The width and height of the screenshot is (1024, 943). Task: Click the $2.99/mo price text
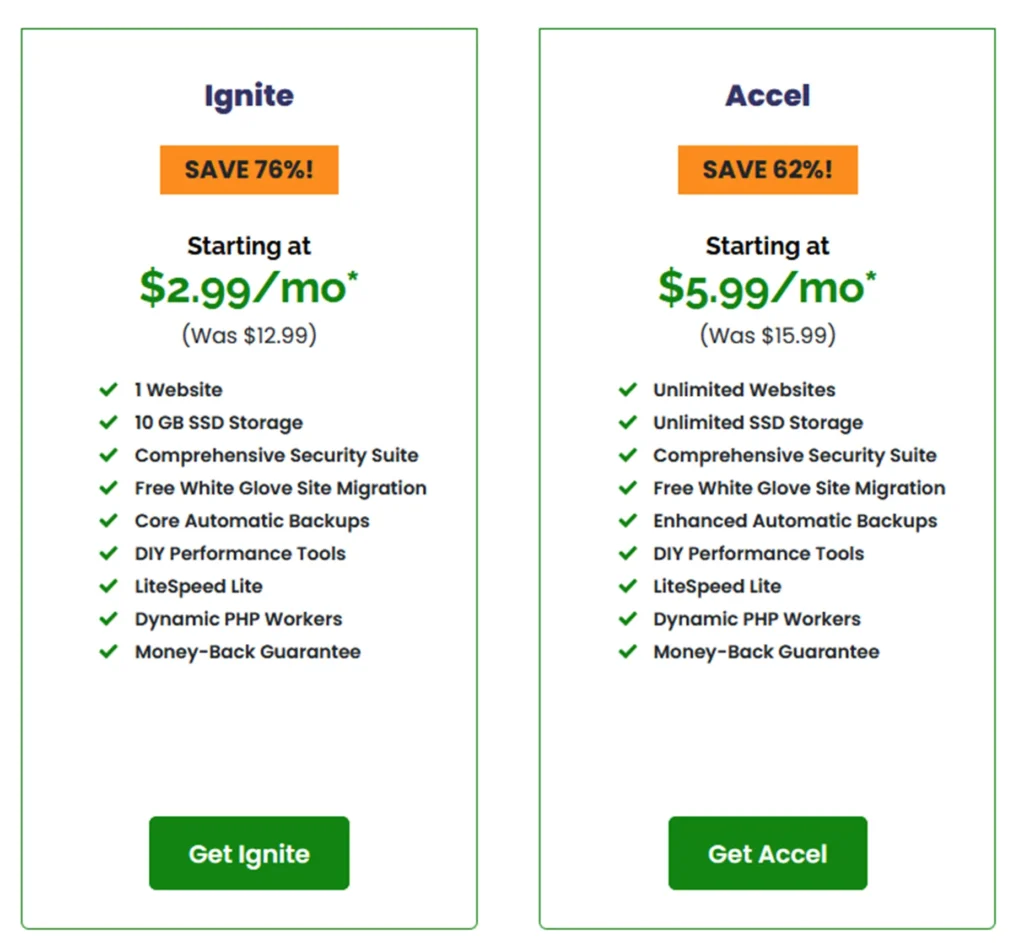pos(249,287)
